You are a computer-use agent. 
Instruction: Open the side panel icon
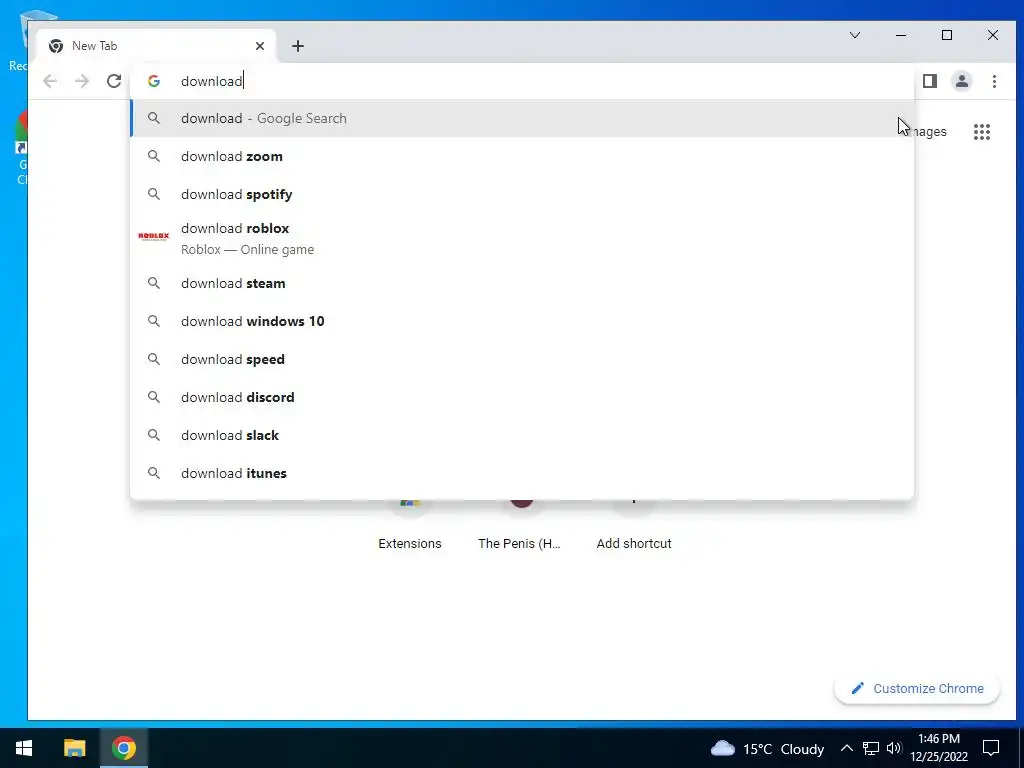[x=930, y=81]
